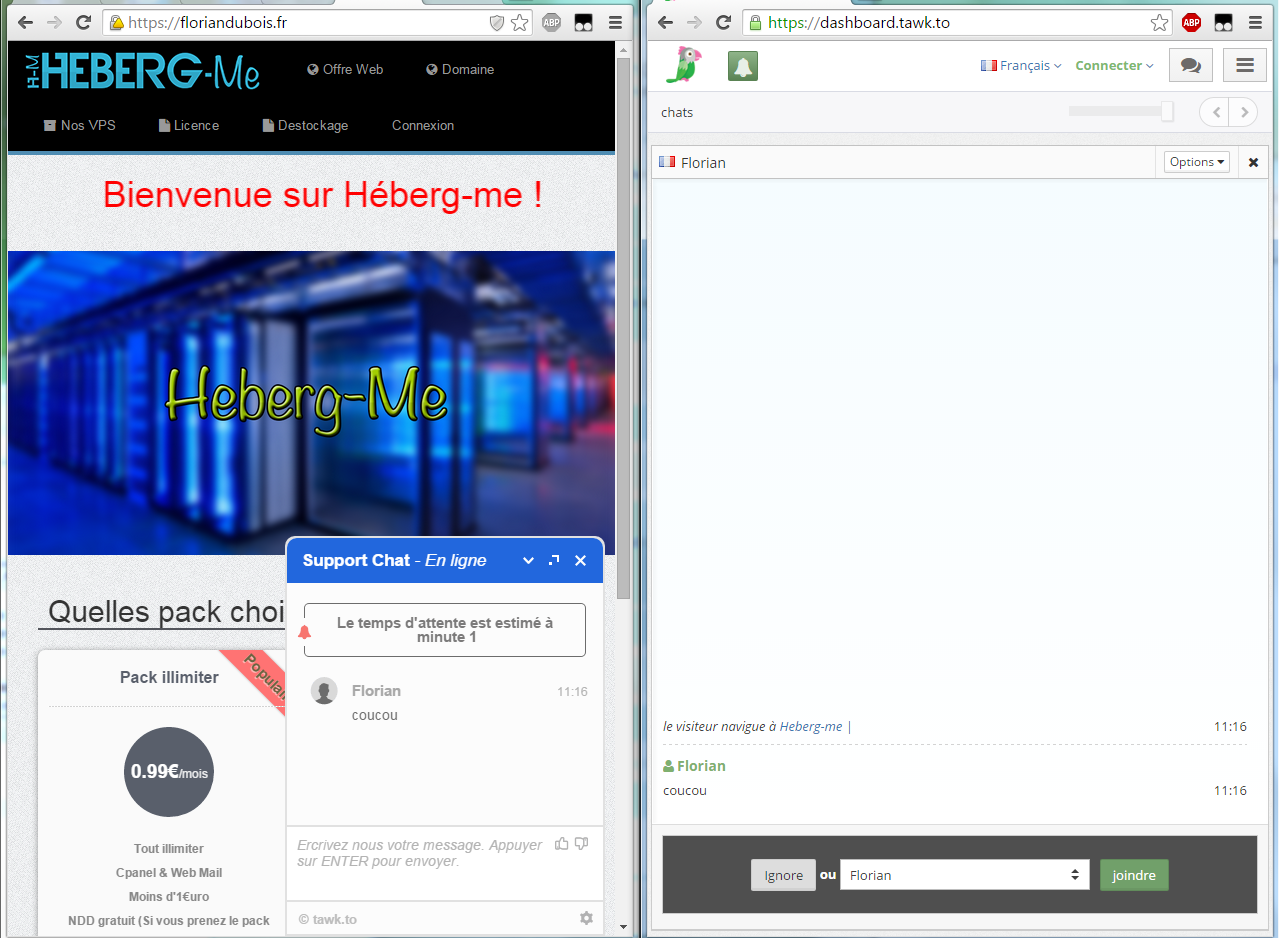Click the Florian agent name in dashboard chat
This screenshot has height=938, width=1279.
(701, 766)
